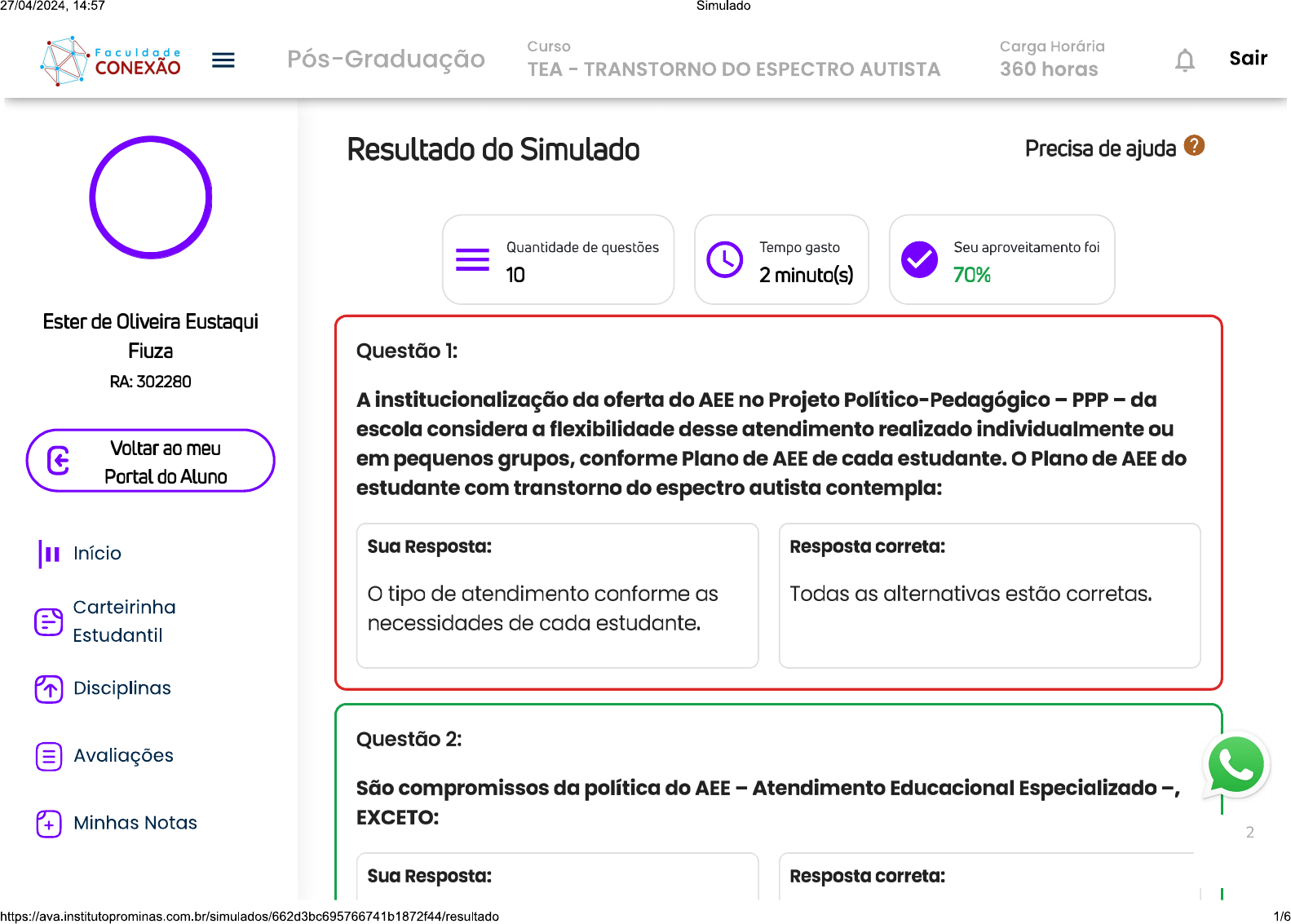The width and height of the screenshot is (1291, 924).
Task: Click the clock icon in Tempo gasto
Action: 724,260
